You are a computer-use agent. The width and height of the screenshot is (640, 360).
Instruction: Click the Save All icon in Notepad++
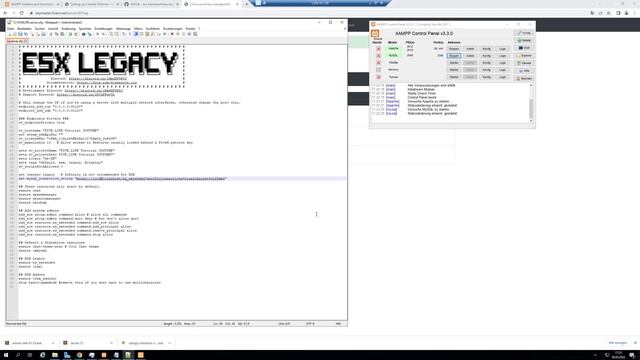point(27,34)
